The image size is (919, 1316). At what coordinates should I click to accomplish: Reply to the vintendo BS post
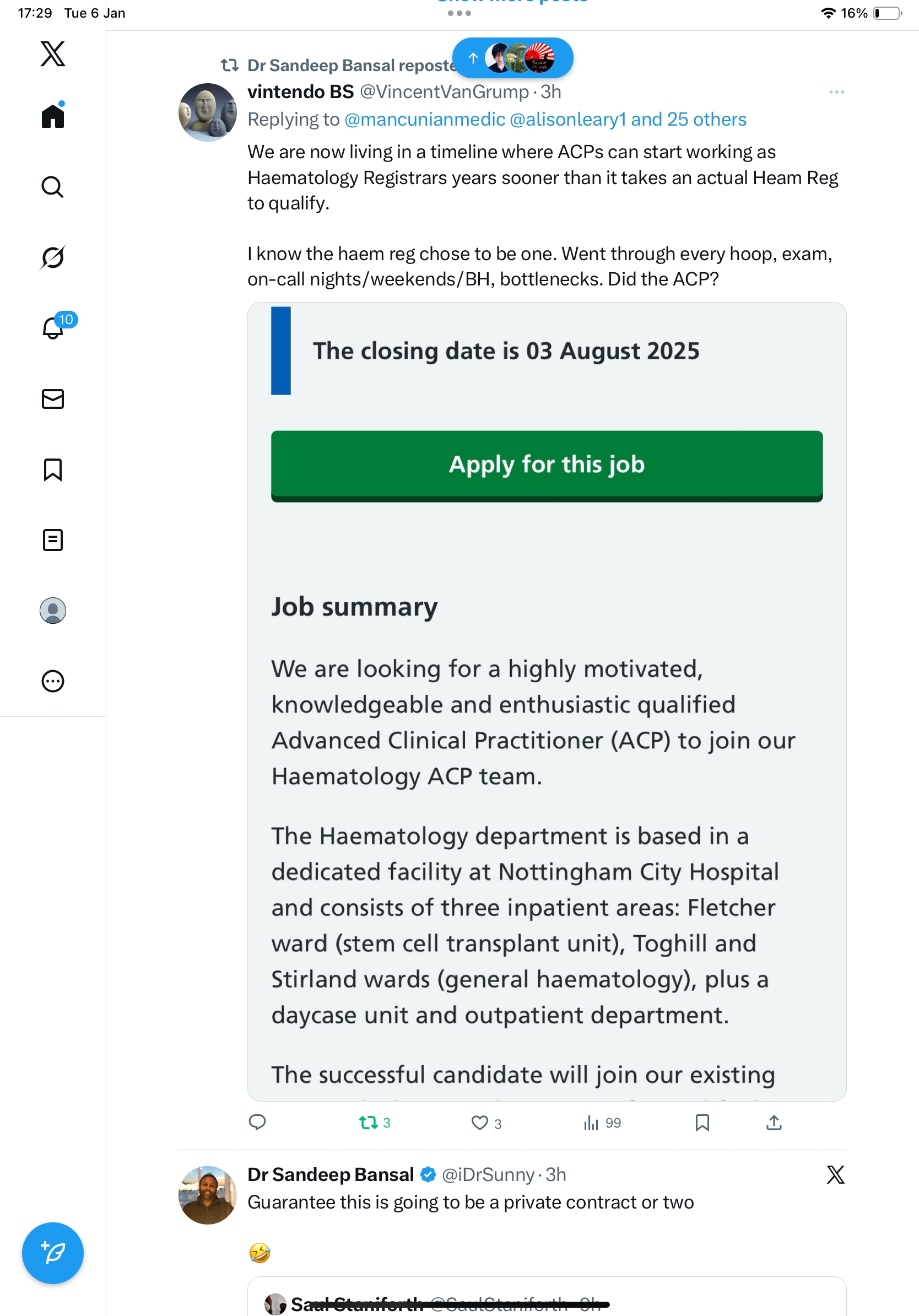[257, 1122]
